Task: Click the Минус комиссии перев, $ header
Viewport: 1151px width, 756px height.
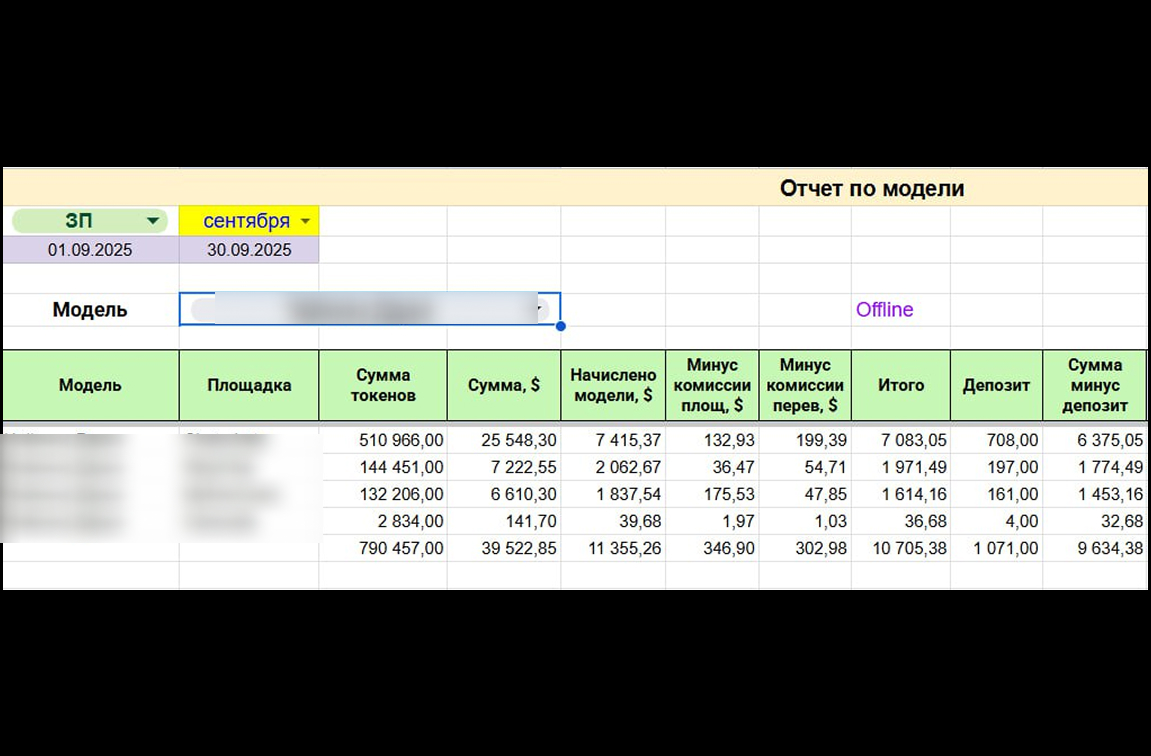Action: (x=805, y=385)
